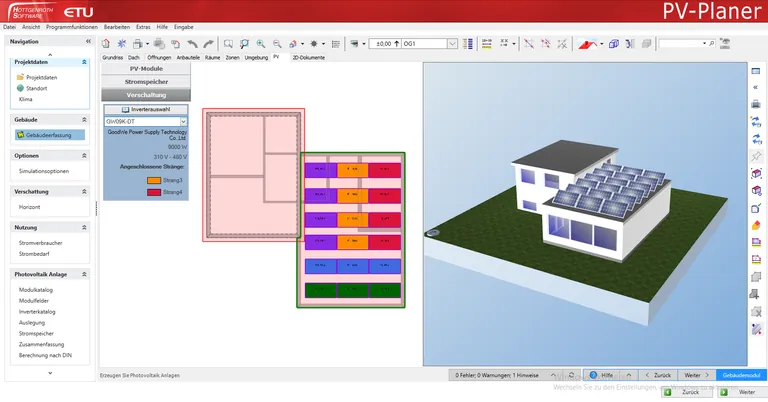Image resolution: width=768 pixels, height=402 pixels.
Task: Switch to the Dach tab
Action: click(x=134, y=58)
